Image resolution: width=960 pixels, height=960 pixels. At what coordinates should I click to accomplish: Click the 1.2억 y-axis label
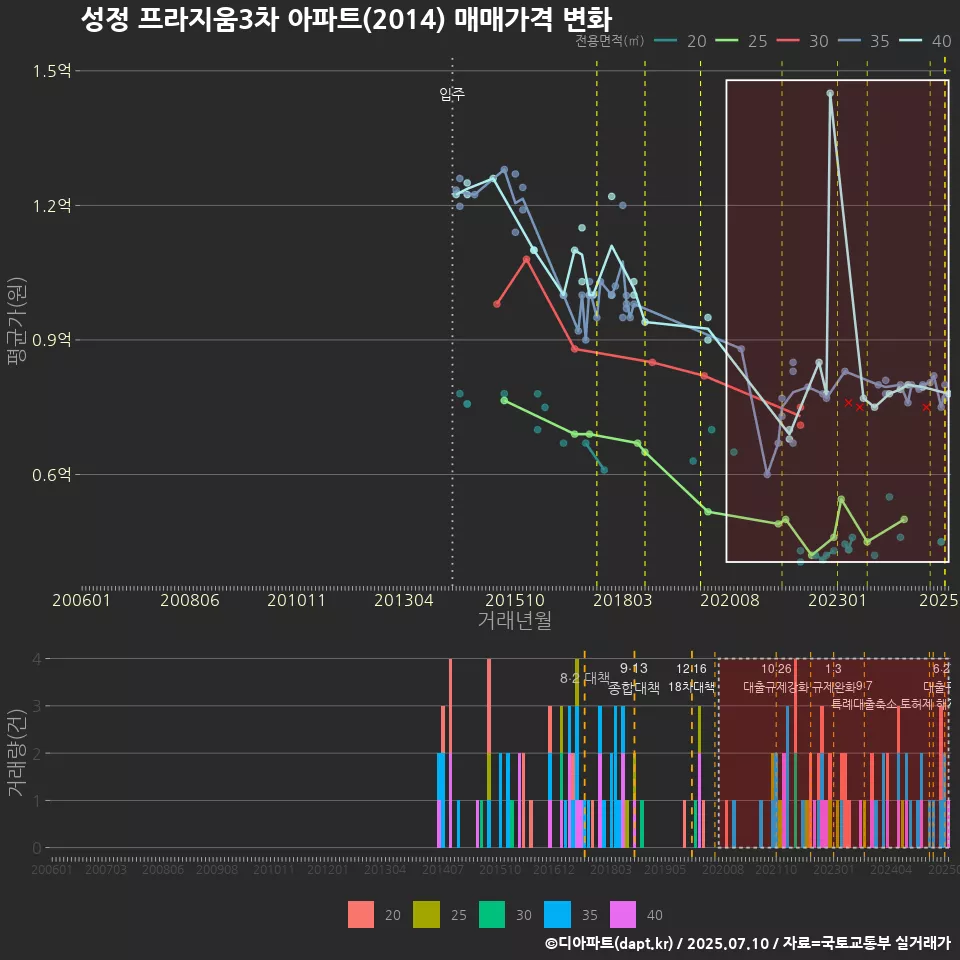[x=52, y=206]
